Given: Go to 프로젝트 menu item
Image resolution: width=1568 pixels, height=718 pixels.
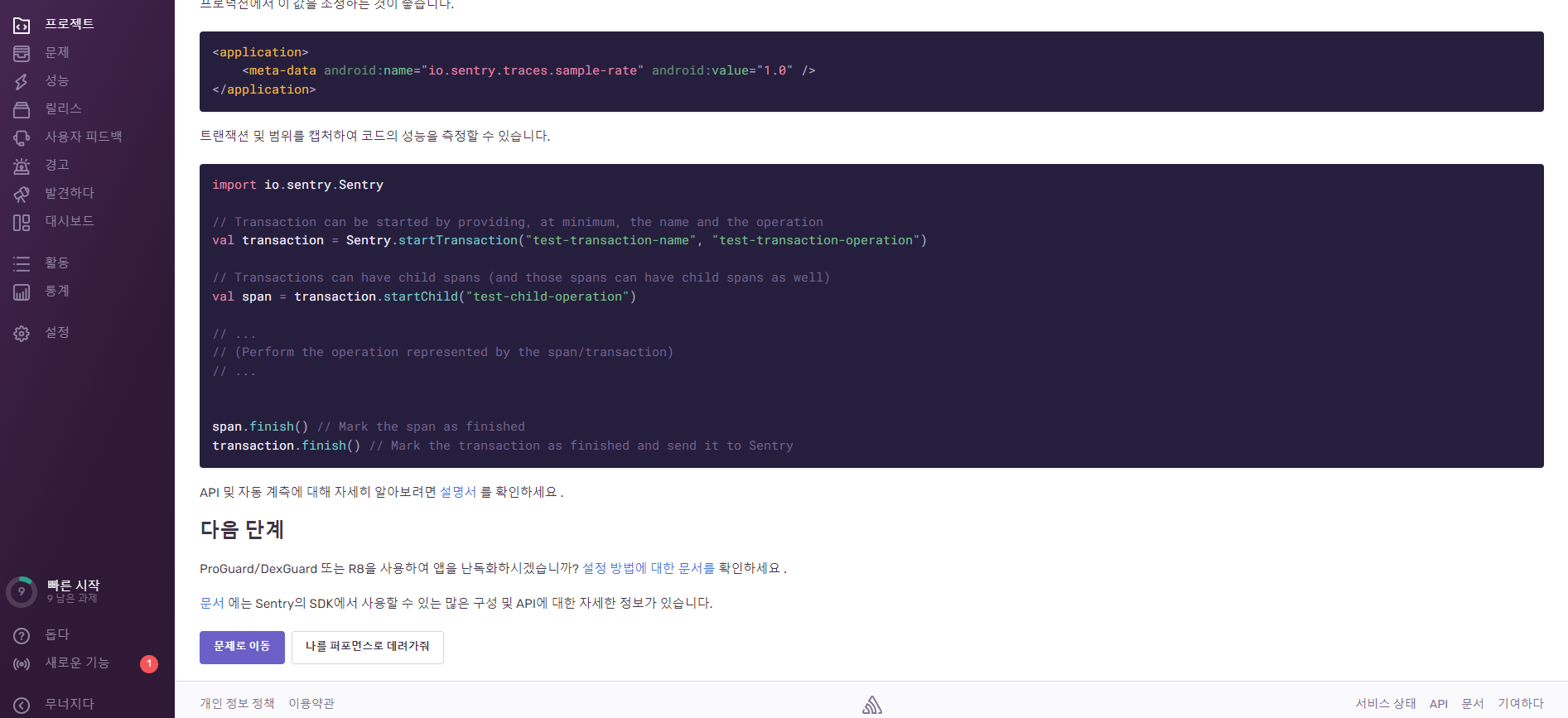Looking at the screenshot, I should [x=70, y=23].
